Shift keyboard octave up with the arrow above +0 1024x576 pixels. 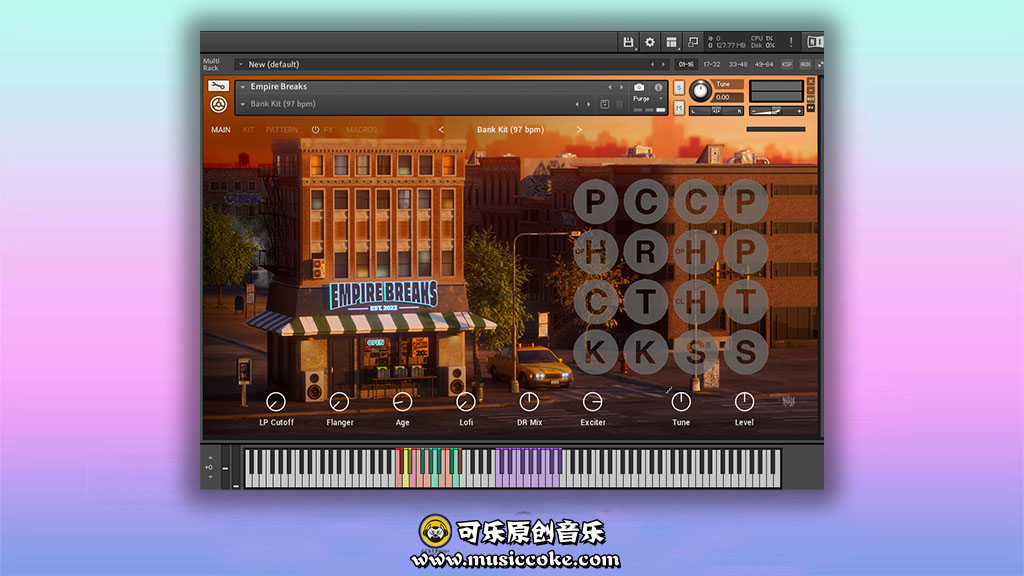click(210, 458)
